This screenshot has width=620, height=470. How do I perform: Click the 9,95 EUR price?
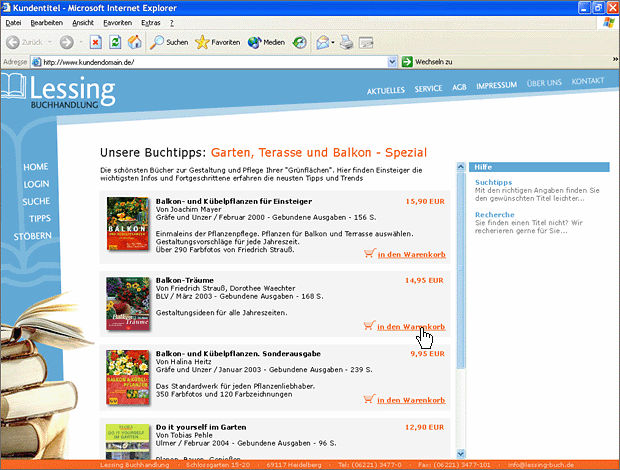coord(427,353)
